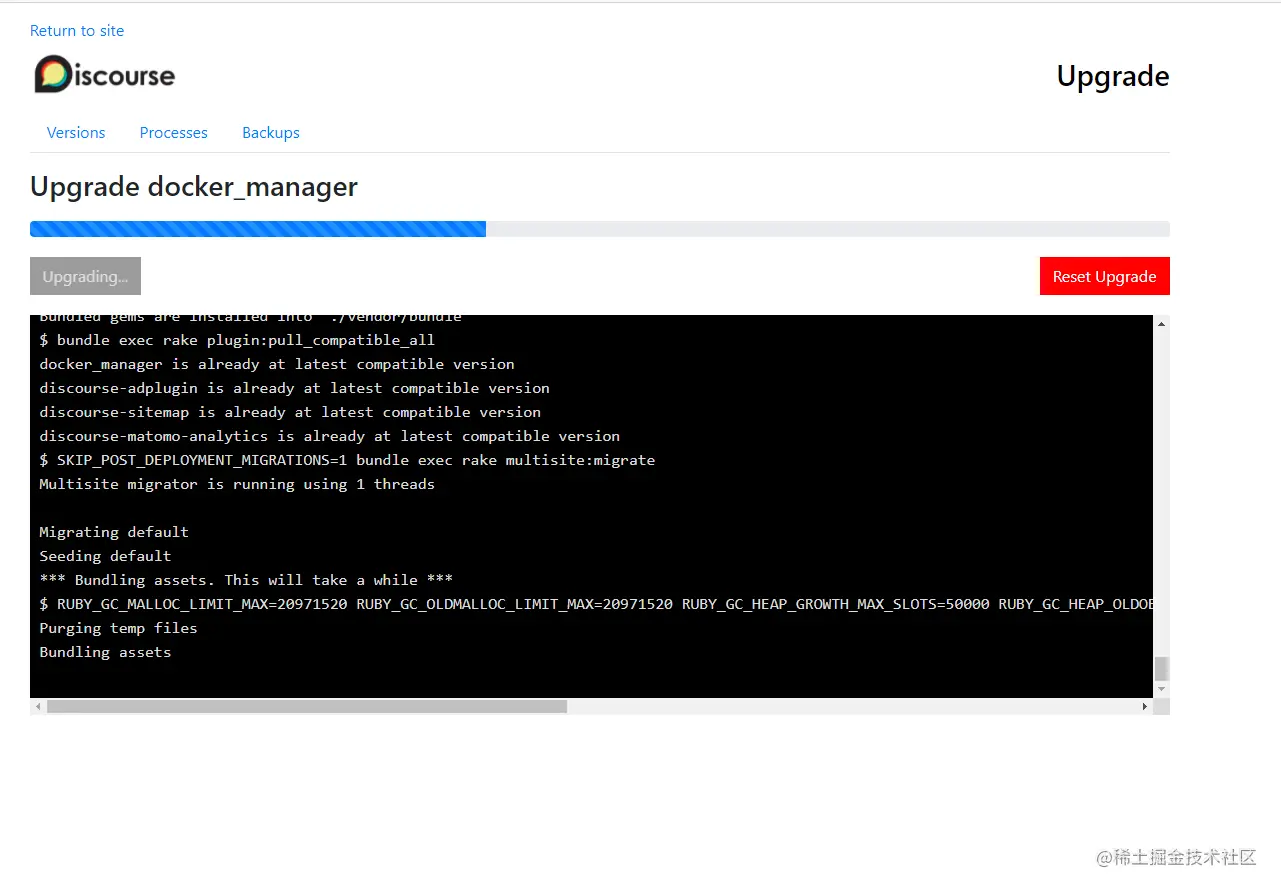Image resolution: width=1281 pixels, height=892 pixels.
Task: Switch to the Processes tab
Action: [174, 133]
